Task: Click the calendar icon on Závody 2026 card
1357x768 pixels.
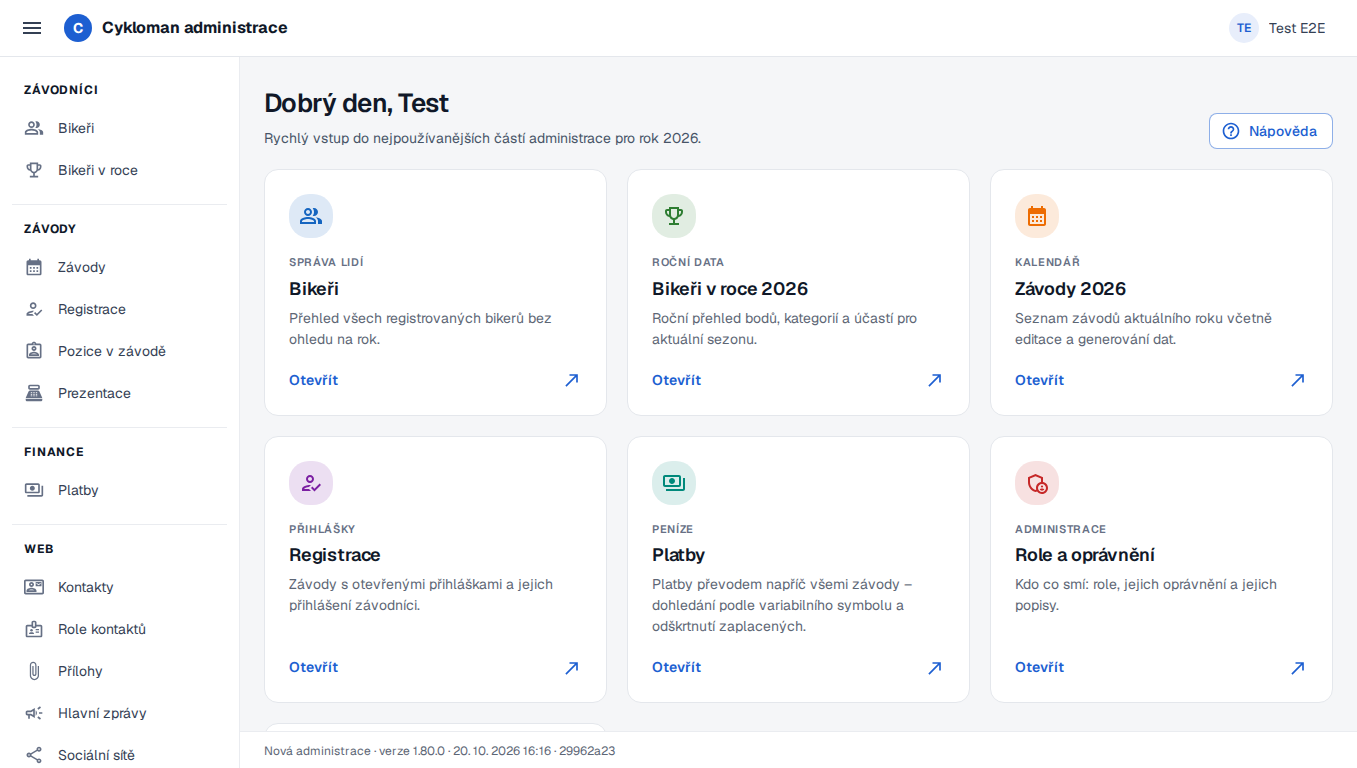Action: coord(1037,216)
